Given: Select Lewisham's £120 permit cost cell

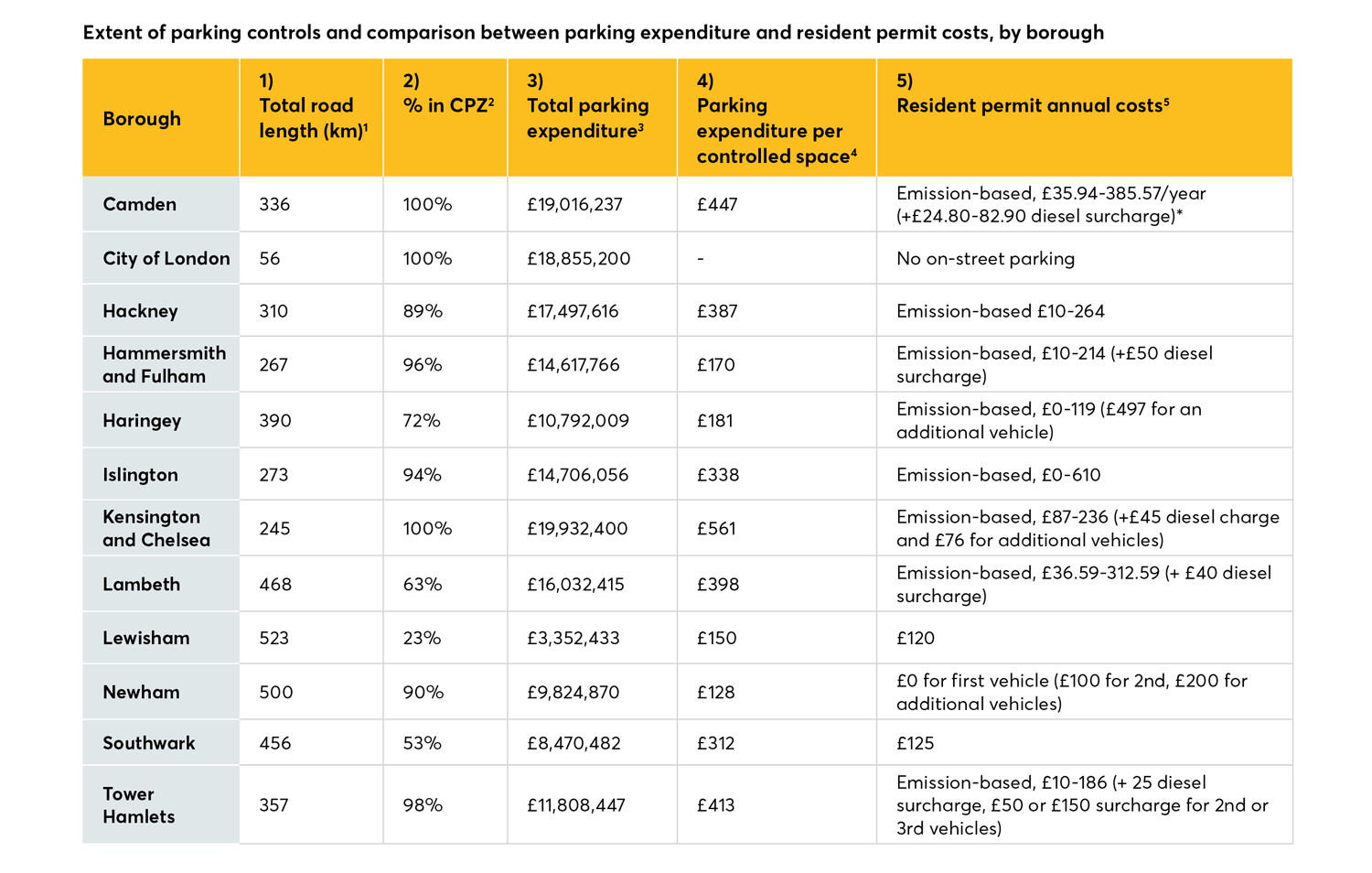Looking at the screenshot, I should coord(916,638).
